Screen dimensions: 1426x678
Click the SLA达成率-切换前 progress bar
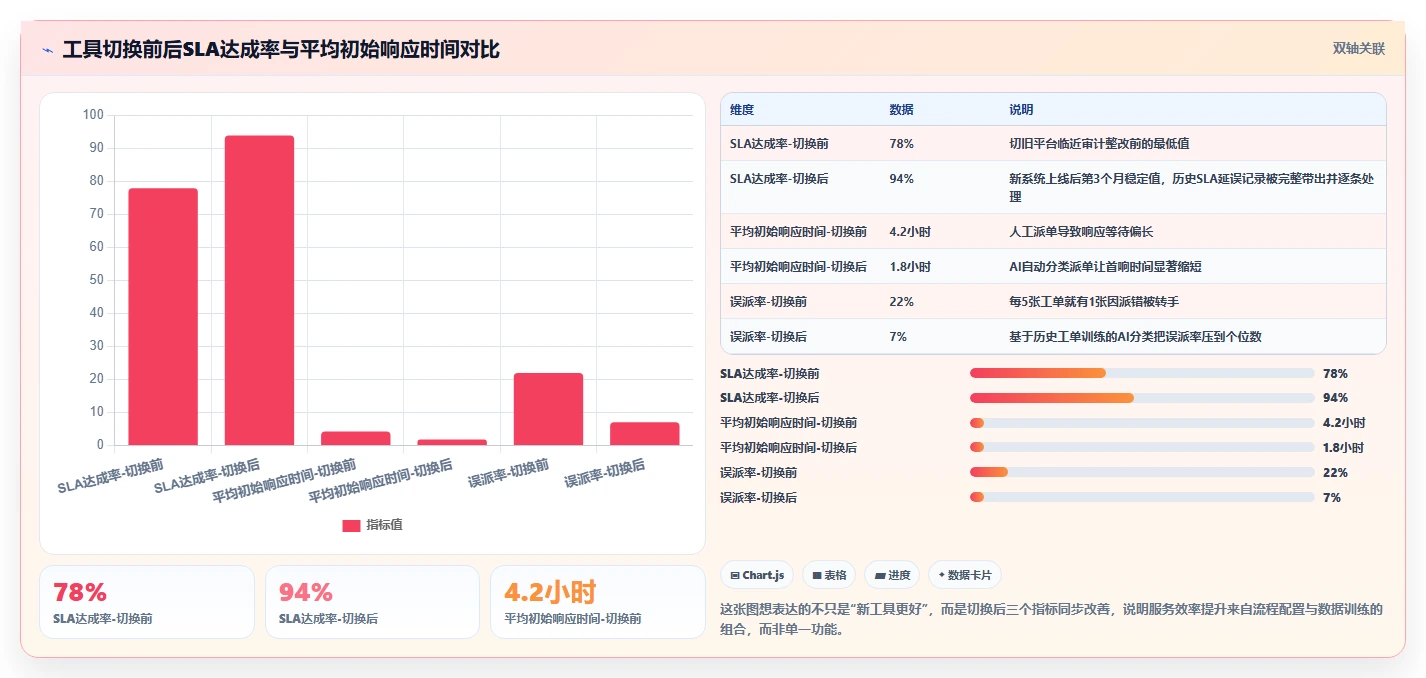1142,373
